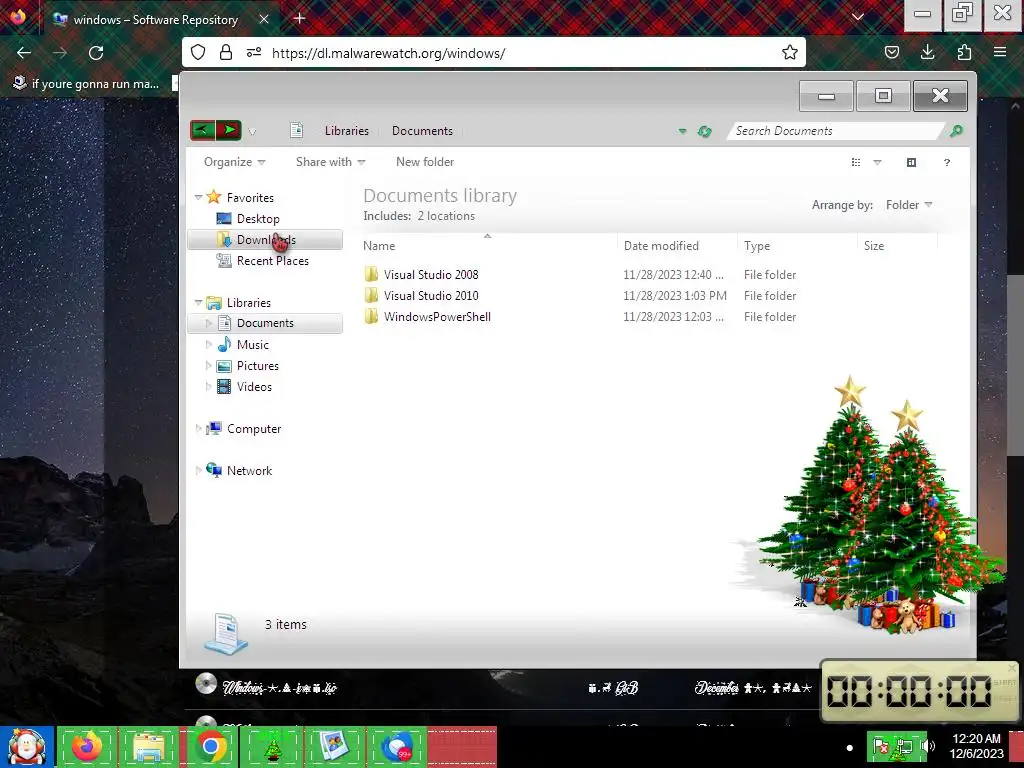Expand the Videos library node

point(208,386)
